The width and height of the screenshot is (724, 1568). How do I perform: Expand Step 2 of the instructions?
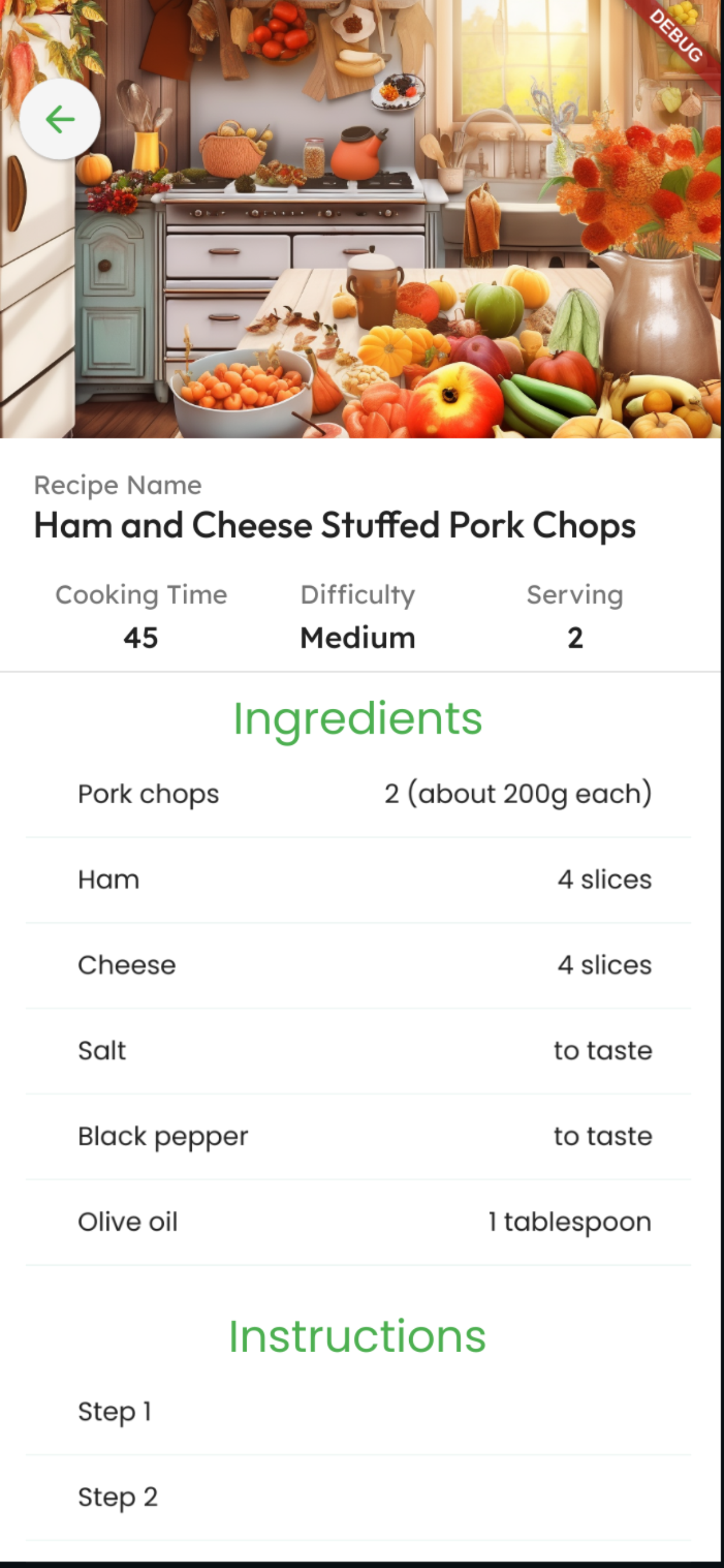(359, 1497)
